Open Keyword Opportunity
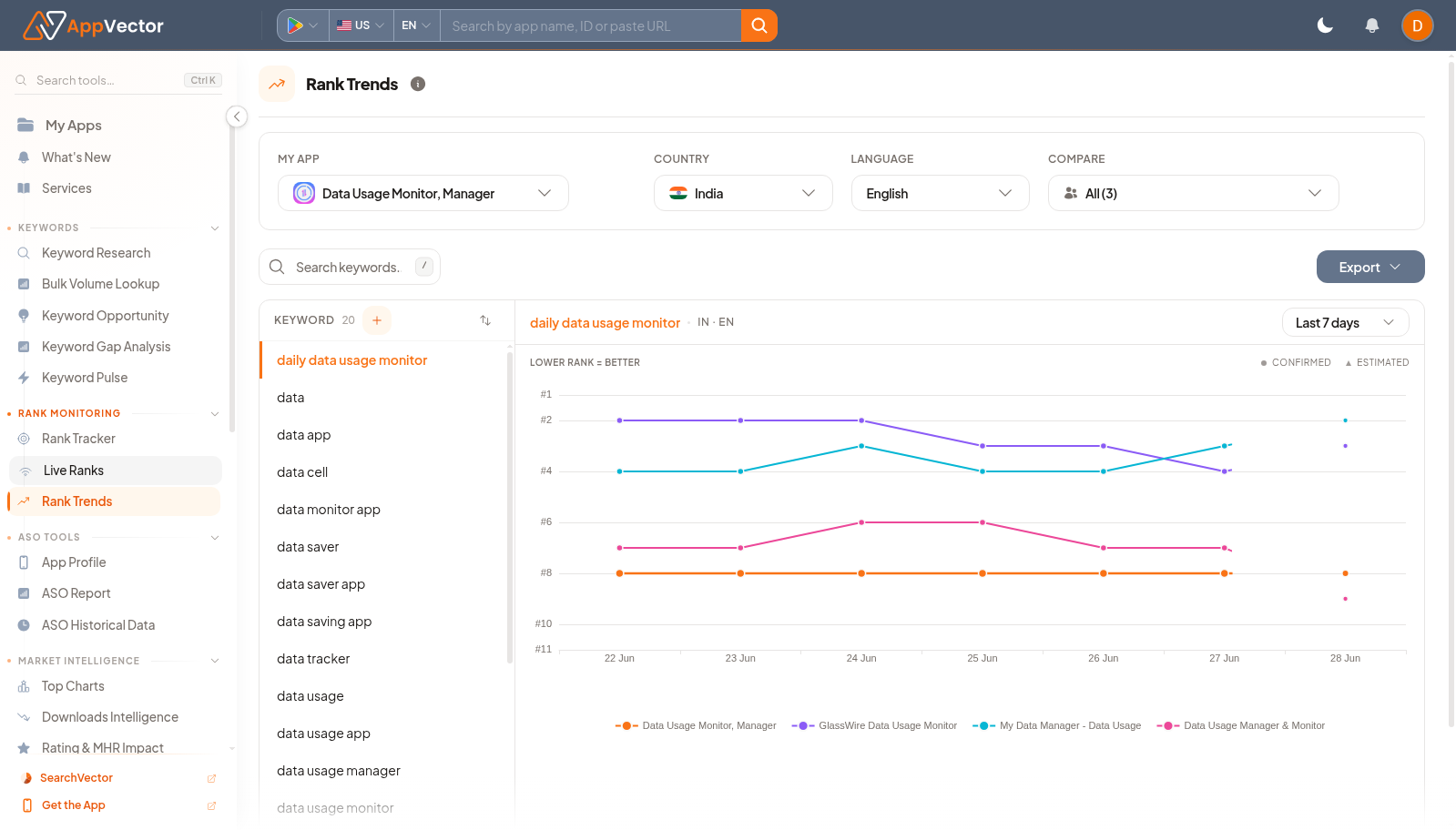This screenshot has width=1456, height=830. pos(105,316)
